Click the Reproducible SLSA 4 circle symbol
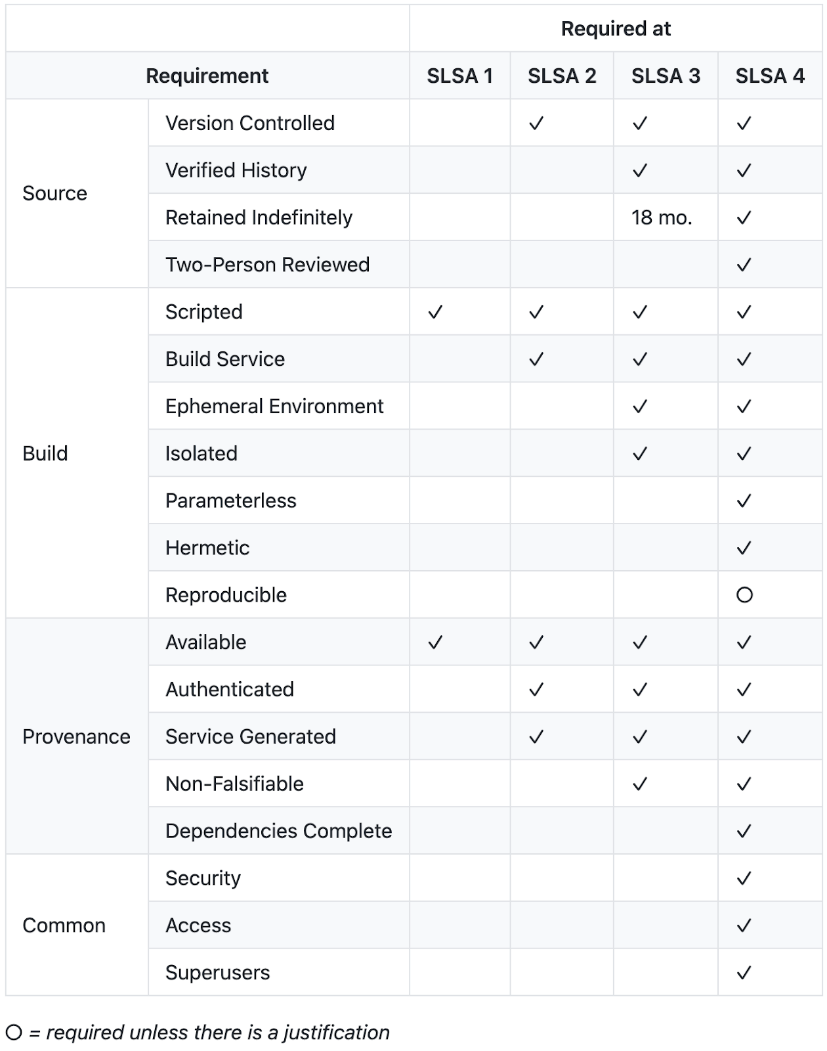This screenshot has height=1051, width=827. coord(743,596)
